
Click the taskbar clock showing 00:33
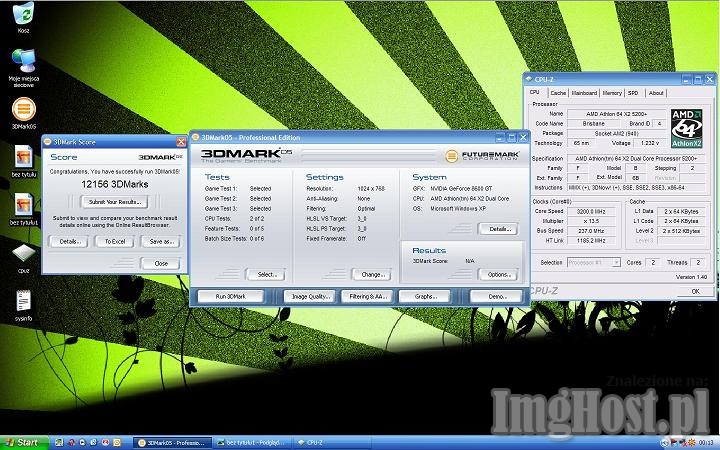705,443
